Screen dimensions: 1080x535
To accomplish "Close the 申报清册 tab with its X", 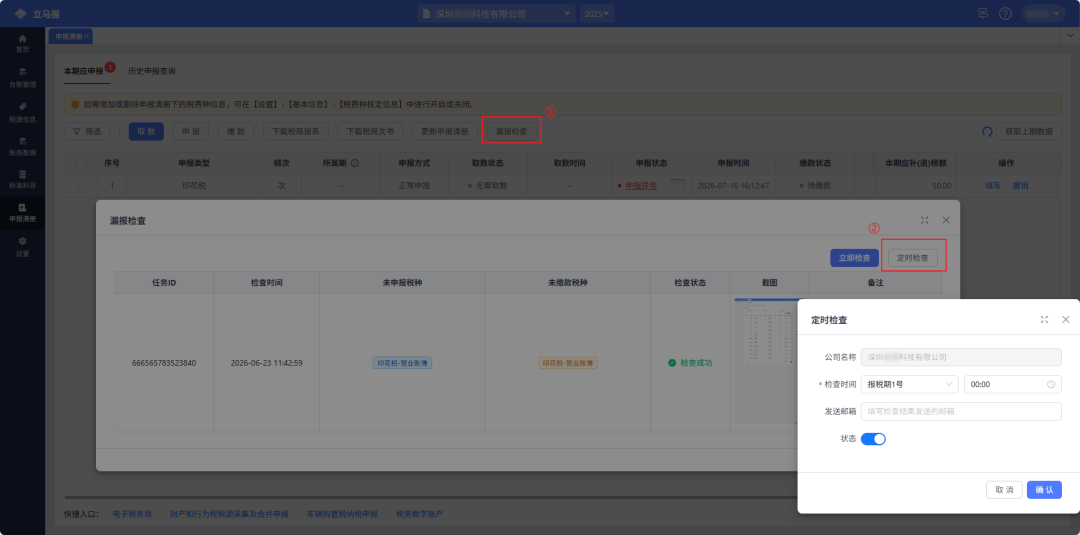I will coord(86,36).
